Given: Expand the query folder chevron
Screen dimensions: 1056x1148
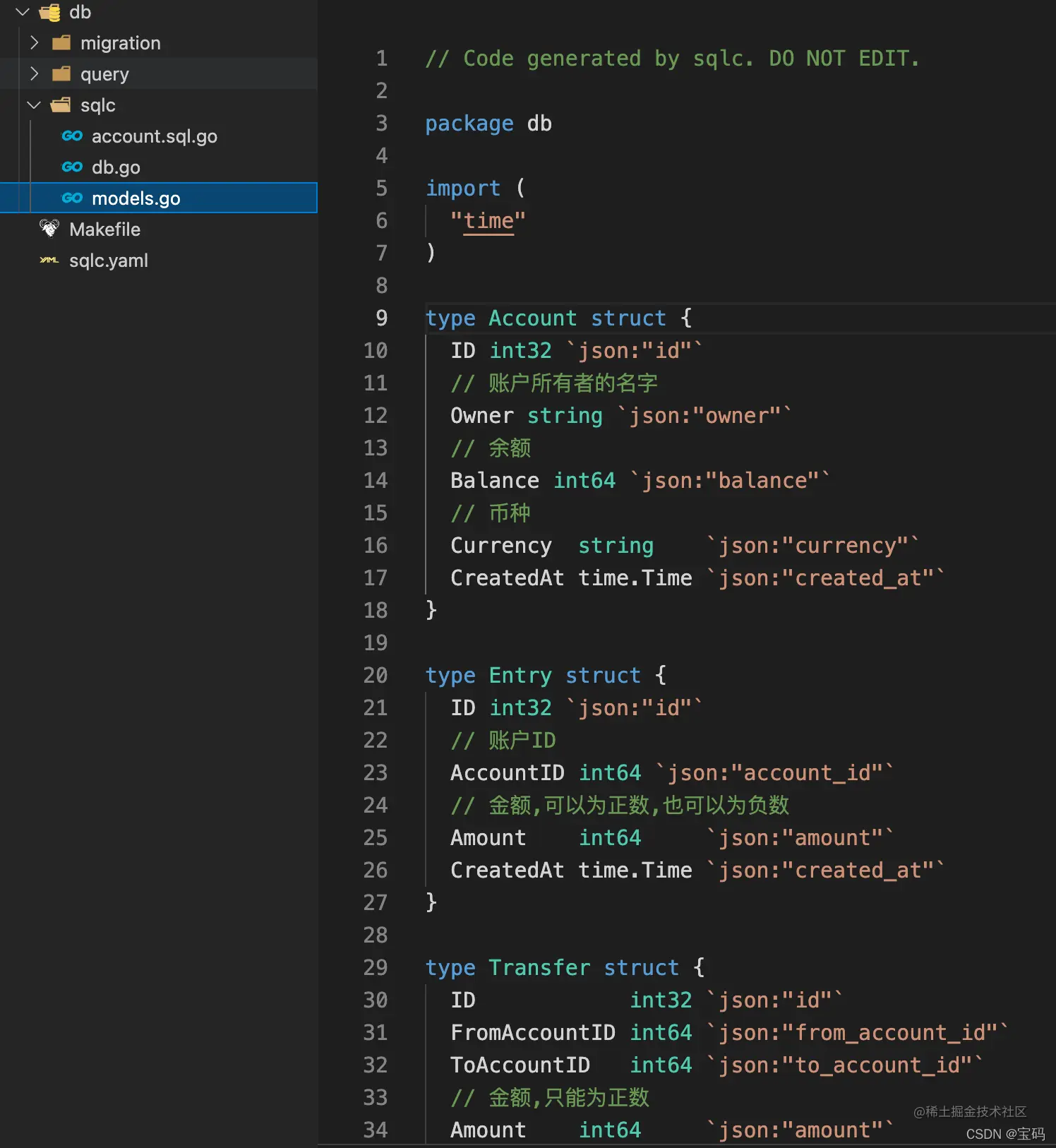Looking at the screenshot, I should (x=34, y=74).
